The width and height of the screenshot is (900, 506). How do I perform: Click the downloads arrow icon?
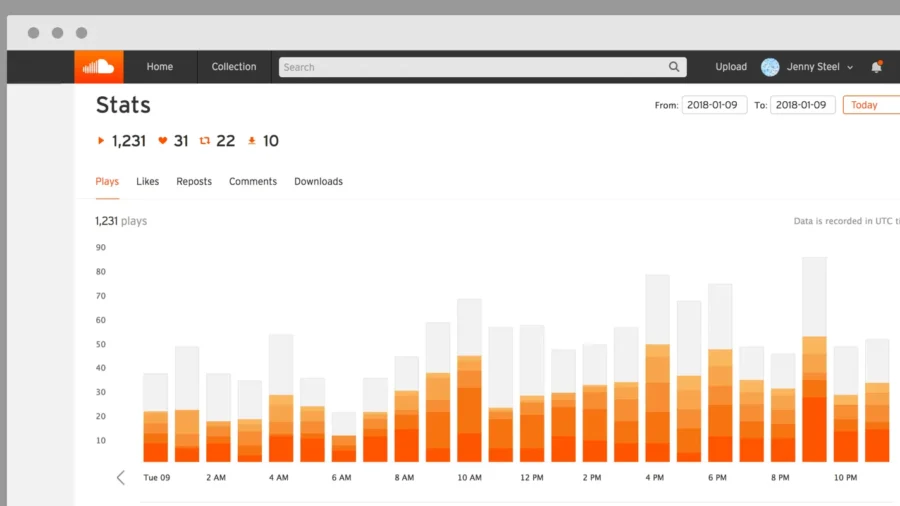click(252, 141)
